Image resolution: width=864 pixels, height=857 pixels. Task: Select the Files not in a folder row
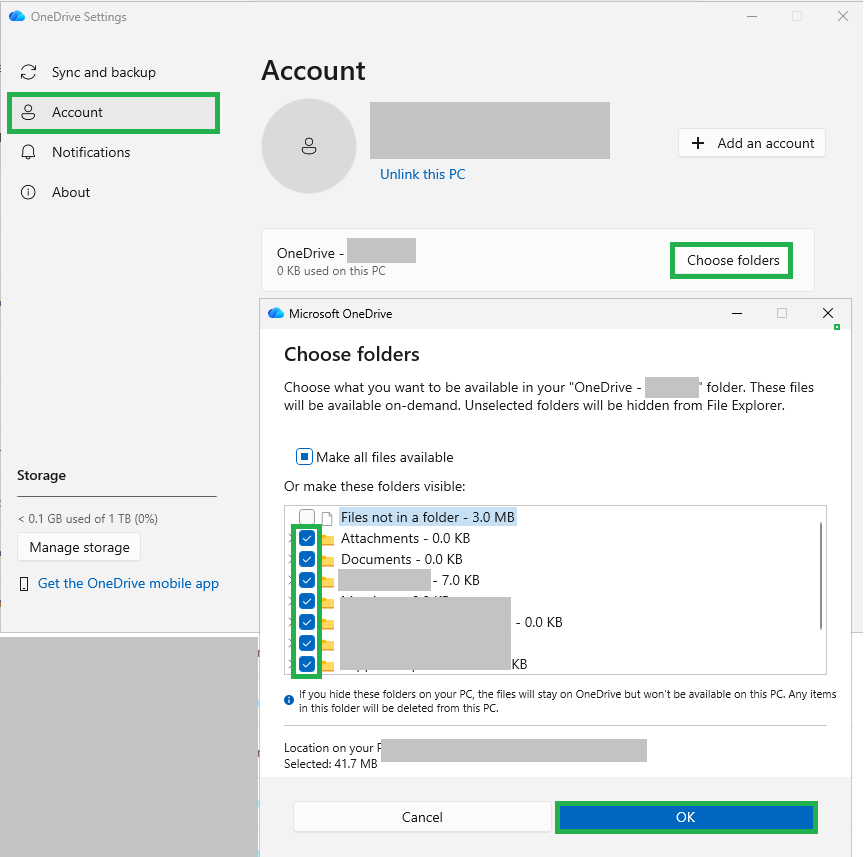(428, 517)
